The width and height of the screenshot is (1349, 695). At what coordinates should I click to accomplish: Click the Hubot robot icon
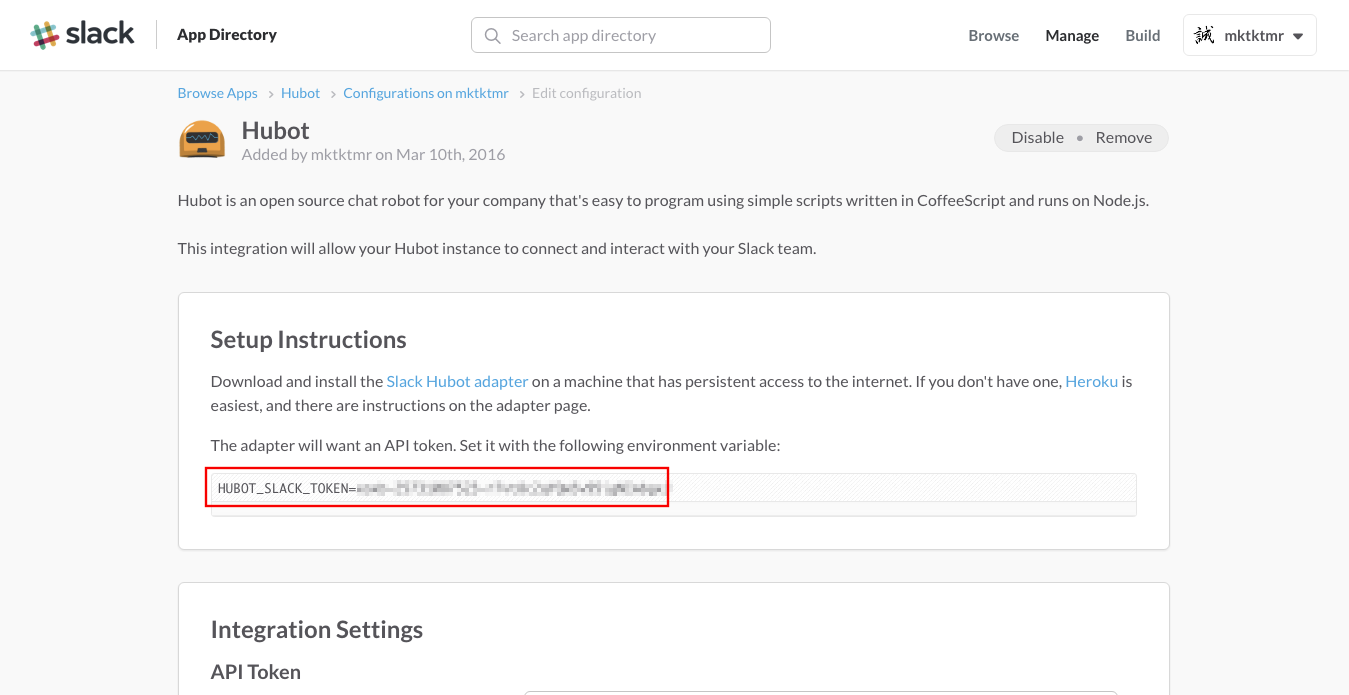202,140
